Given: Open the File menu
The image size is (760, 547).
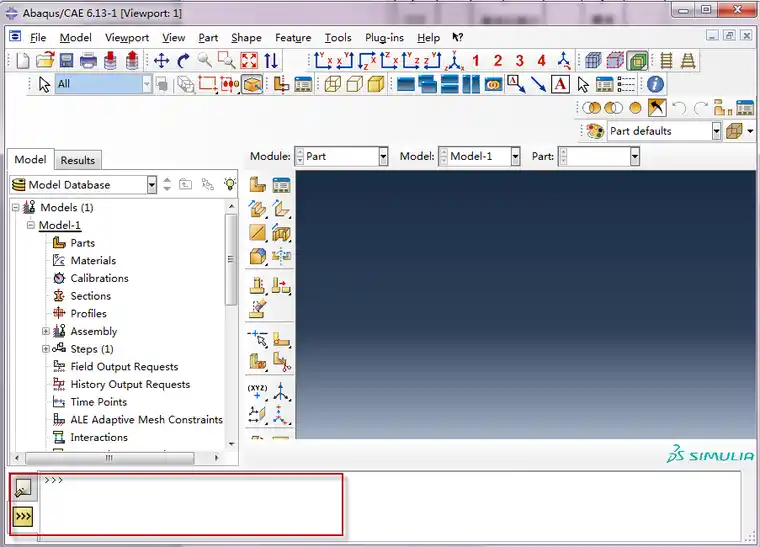Looking at the screenshot, I should click(x=38, y=38).
